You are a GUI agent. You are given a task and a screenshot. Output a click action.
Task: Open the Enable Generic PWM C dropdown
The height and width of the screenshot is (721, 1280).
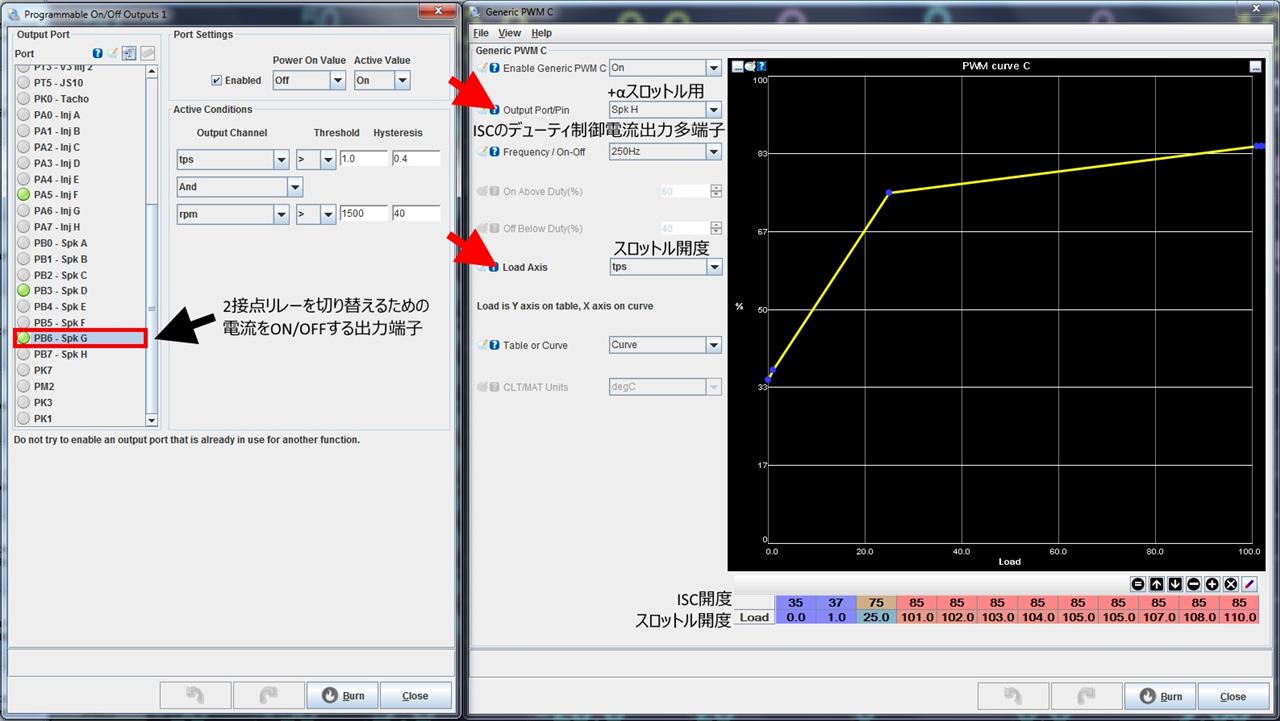click(x=665, y=68)
